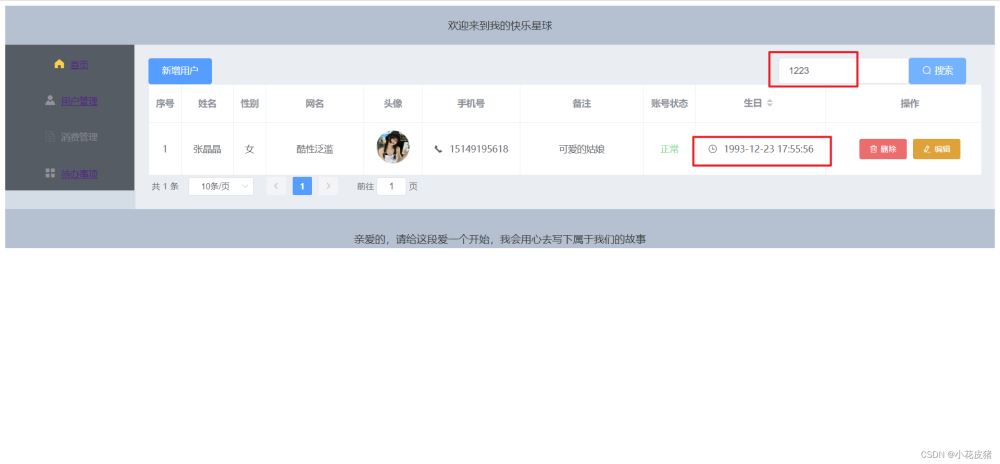Click the name cell 张晶晶
Screen dimensions: 1000x464
click(x=207, y=149)
